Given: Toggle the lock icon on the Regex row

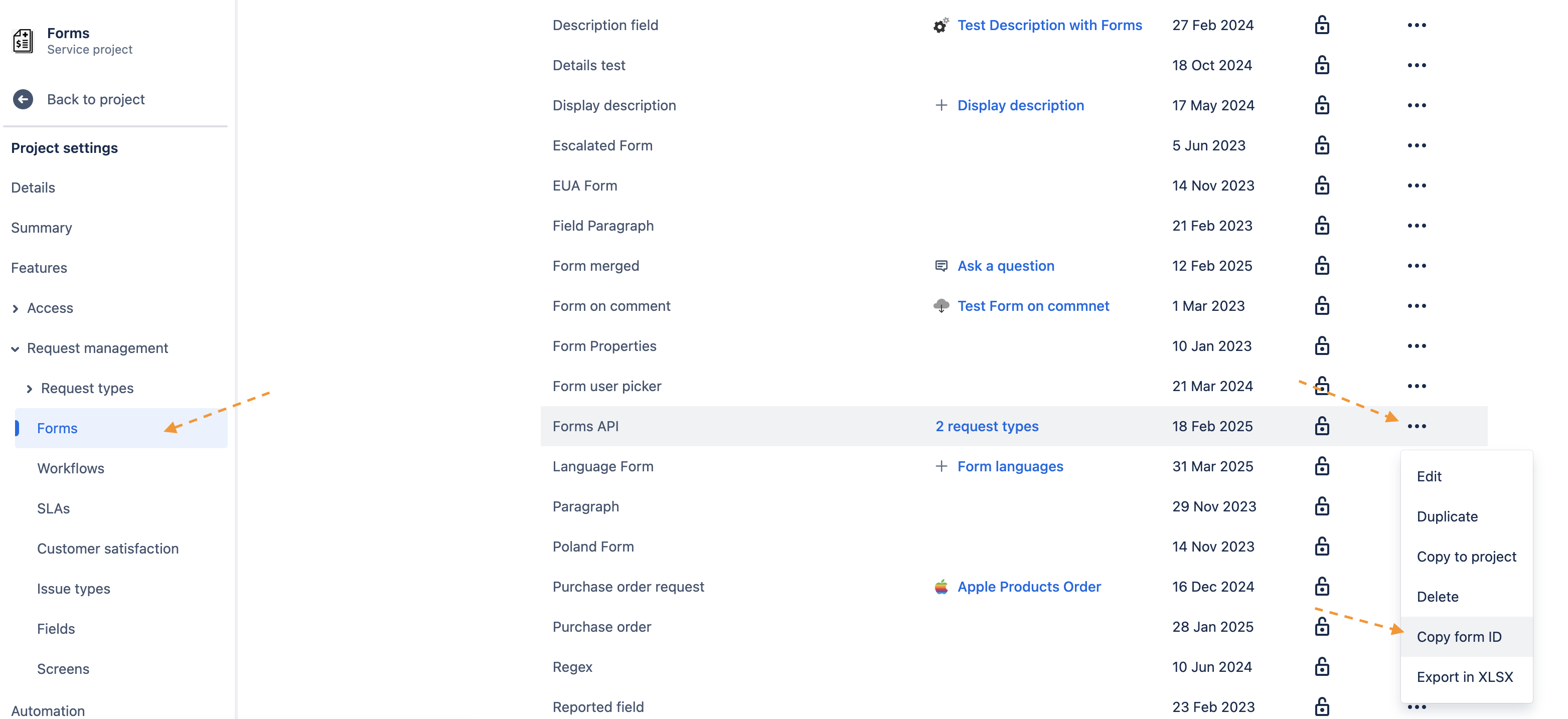Looking at the screenshot, I should (1322, 667).
